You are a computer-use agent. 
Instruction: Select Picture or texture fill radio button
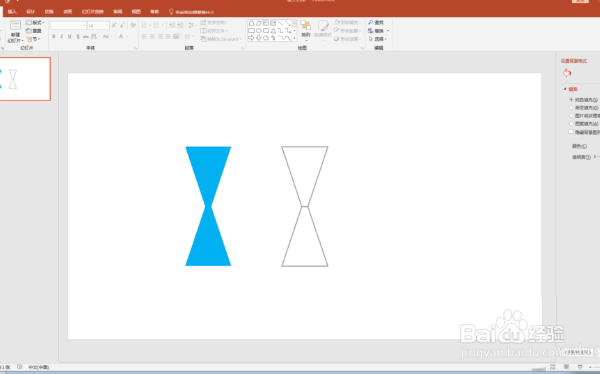[x=571, y=116]
